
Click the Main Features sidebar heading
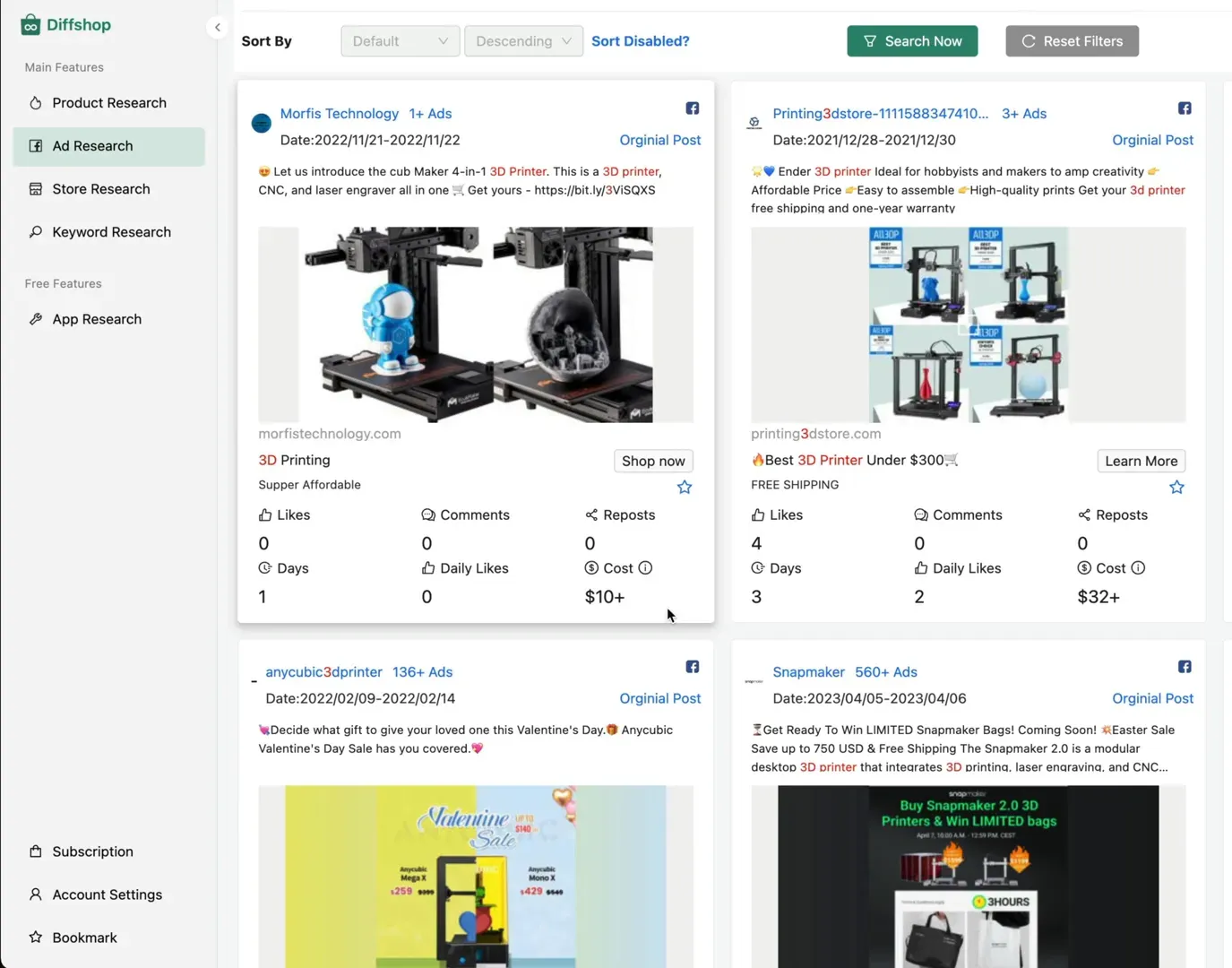tap(65, 67)
